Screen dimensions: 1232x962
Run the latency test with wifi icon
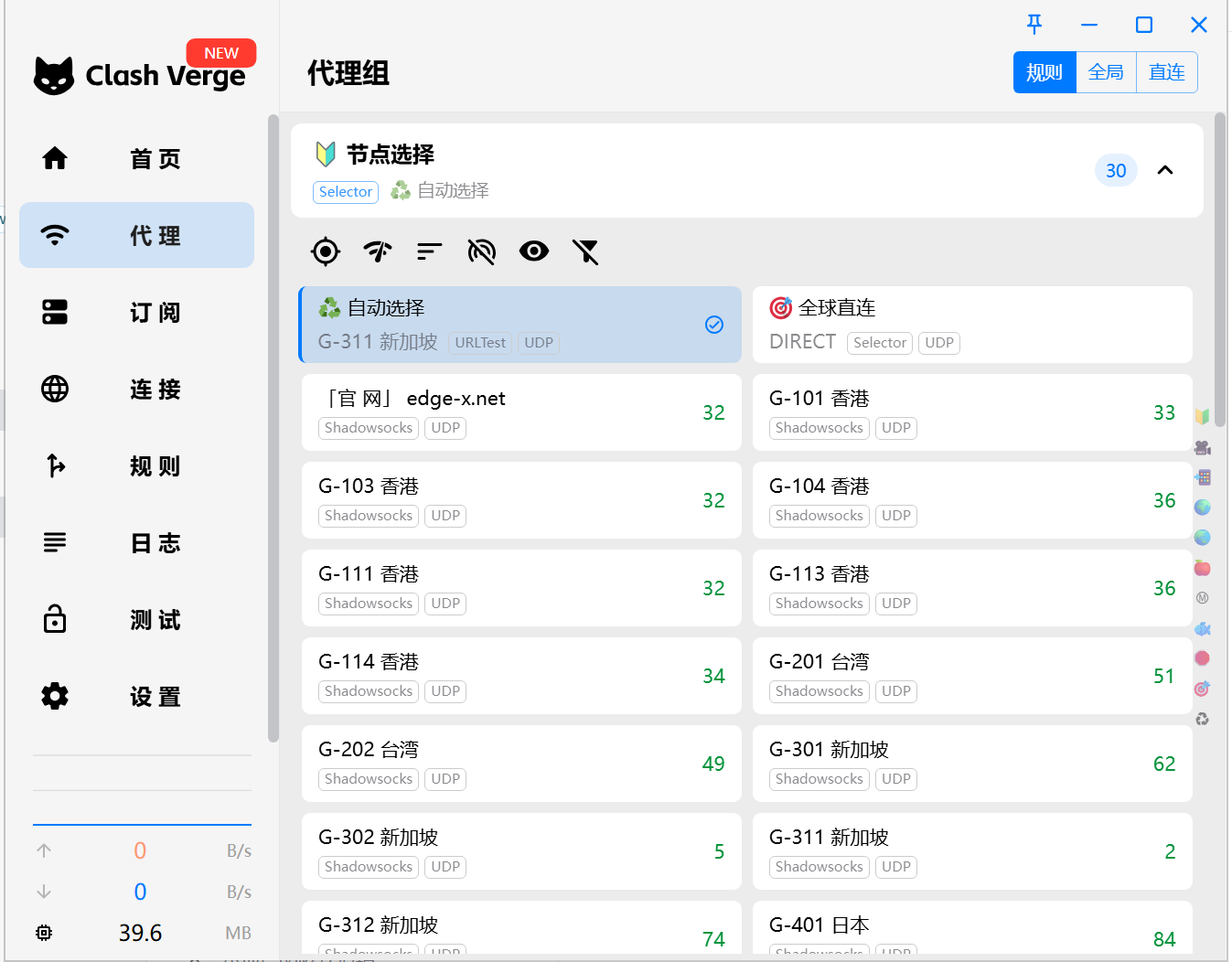coord(378,251)
